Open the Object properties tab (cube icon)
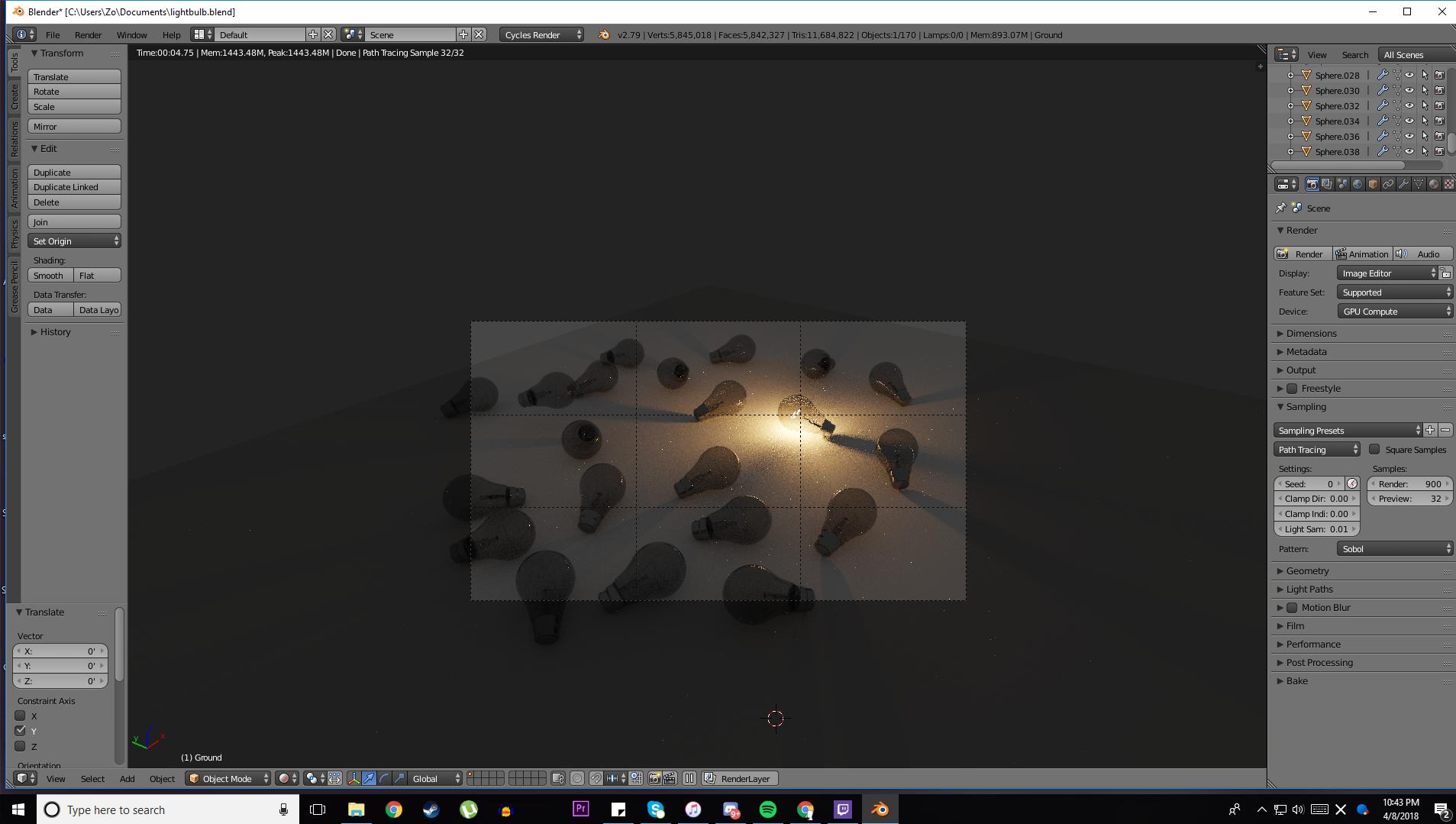This screenshot has width=1456, height=824. coord(1373,184)
